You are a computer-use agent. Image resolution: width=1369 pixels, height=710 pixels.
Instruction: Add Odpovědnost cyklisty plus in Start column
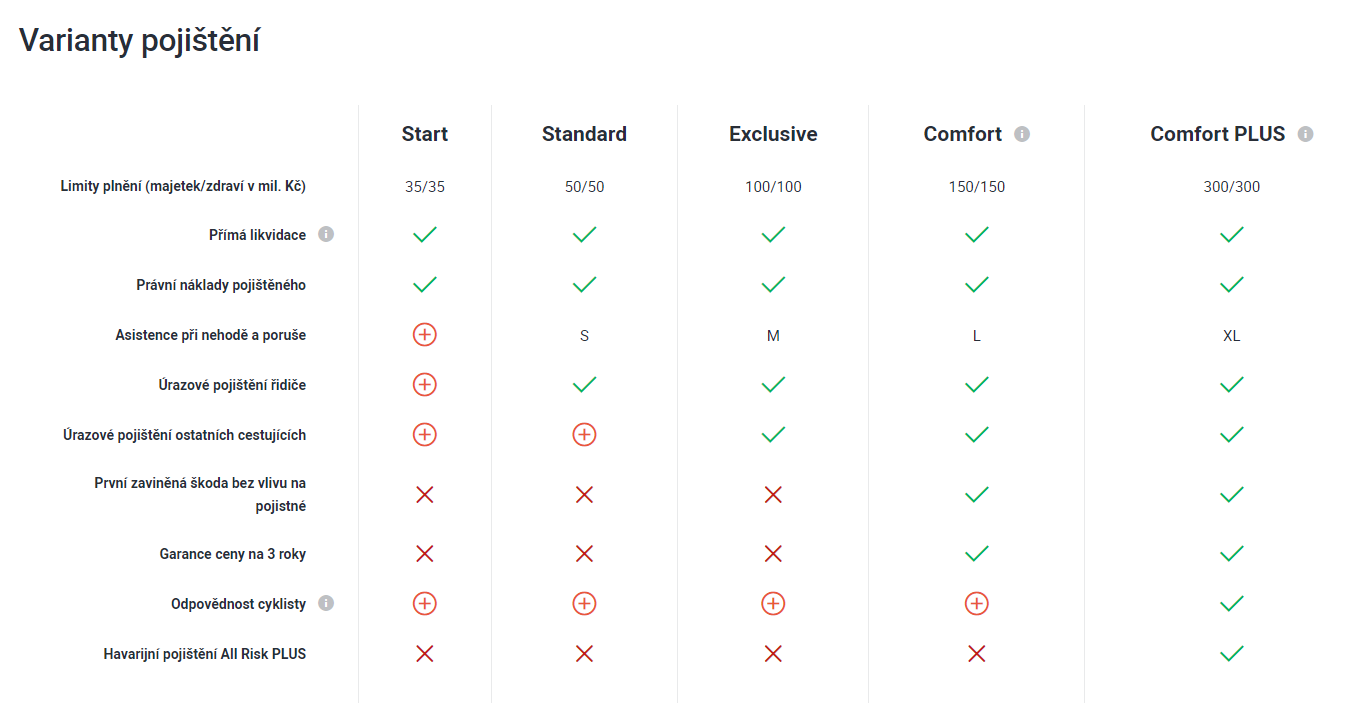click(x=425, y=603)
